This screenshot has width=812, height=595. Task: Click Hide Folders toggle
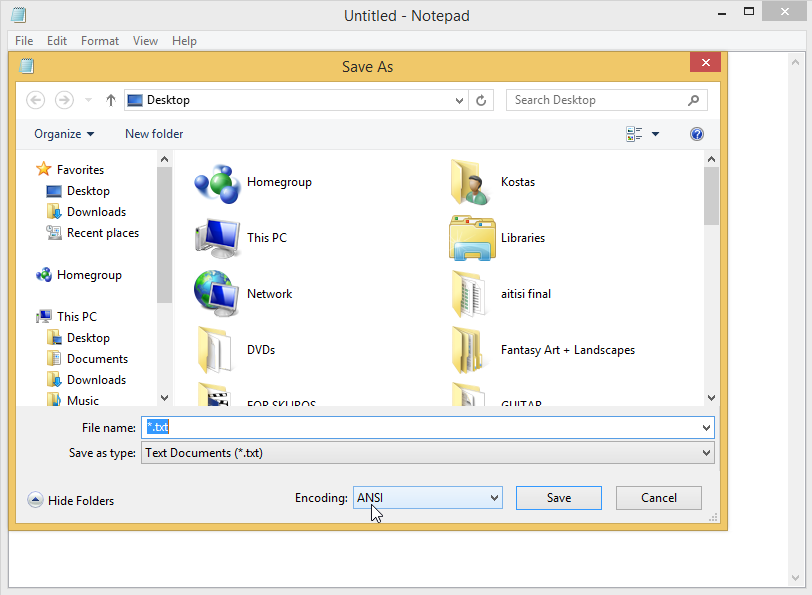click(x=71, y=500)
